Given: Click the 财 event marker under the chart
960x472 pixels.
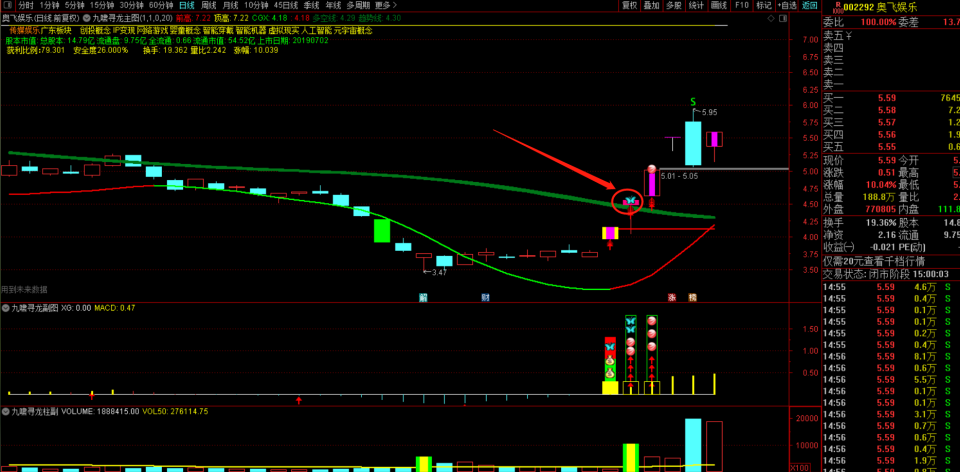Looking at the screenshot, I should pos(485,297).
